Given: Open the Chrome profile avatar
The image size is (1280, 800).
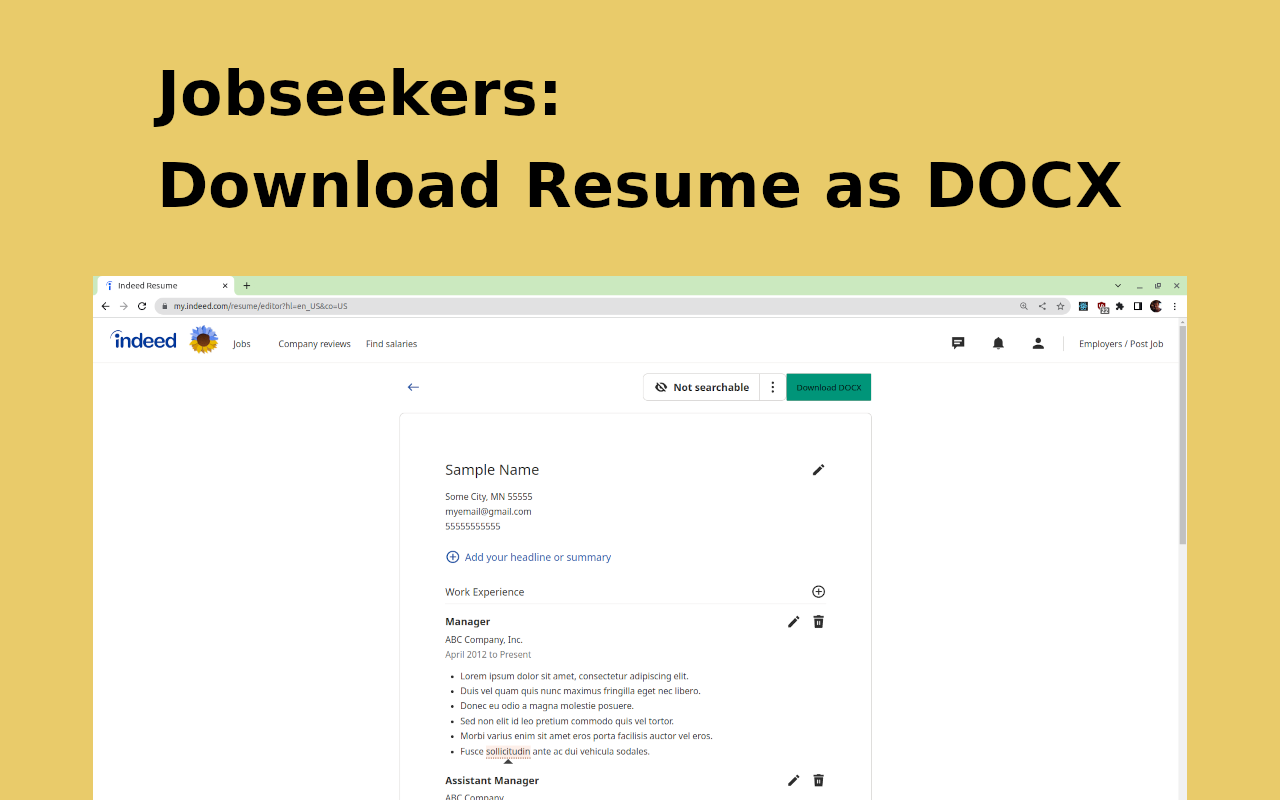Looking at the screenshot, I should click(x=1156, y=306).
